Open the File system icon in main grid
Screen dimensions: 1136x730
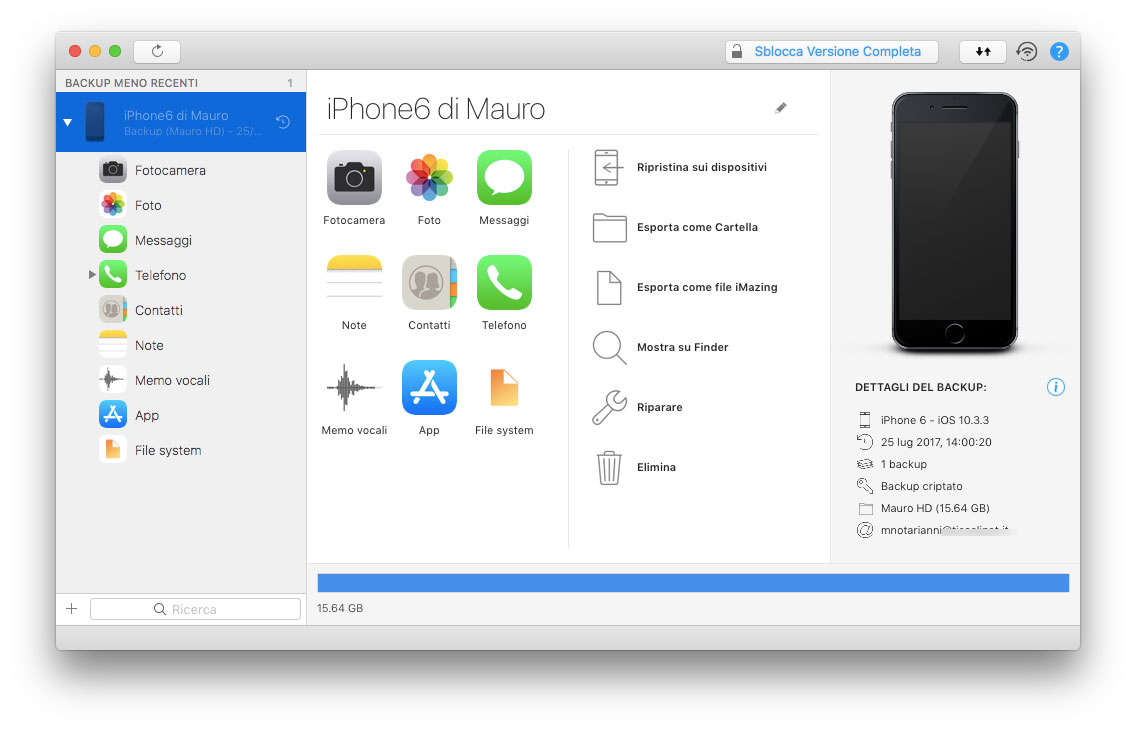coord(504,387)
